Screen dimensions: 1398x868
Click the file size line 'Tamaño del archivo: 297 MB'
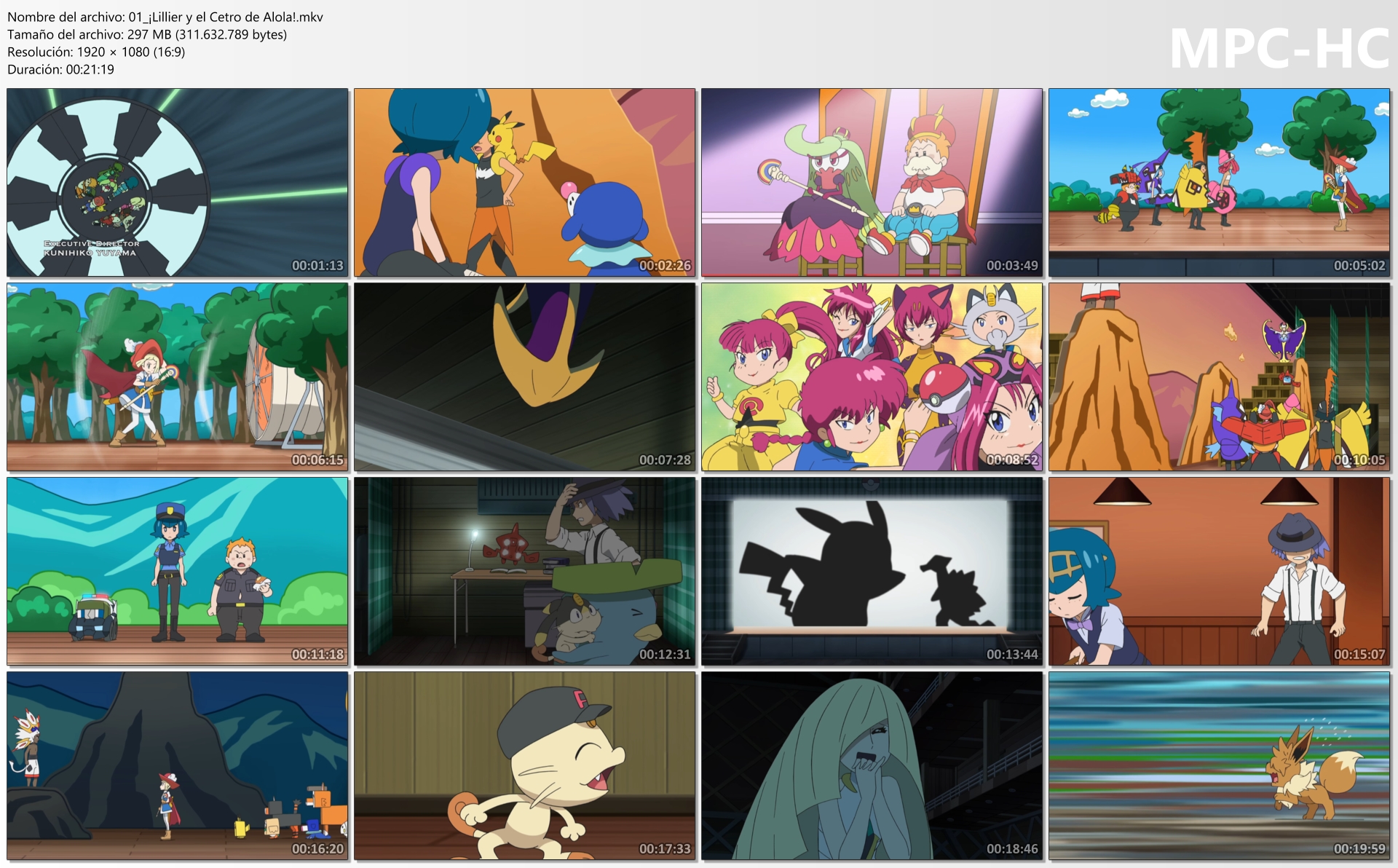[x=147, y=34]
